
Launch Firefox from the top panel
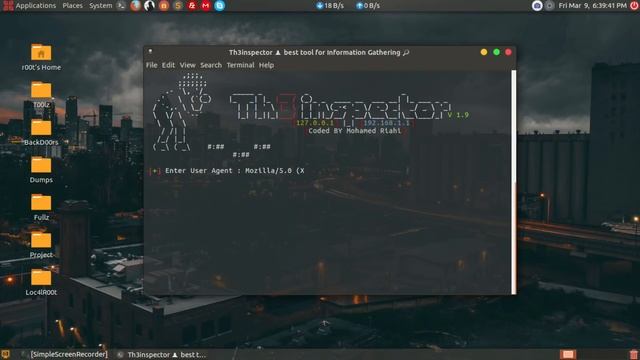[136, 6]
